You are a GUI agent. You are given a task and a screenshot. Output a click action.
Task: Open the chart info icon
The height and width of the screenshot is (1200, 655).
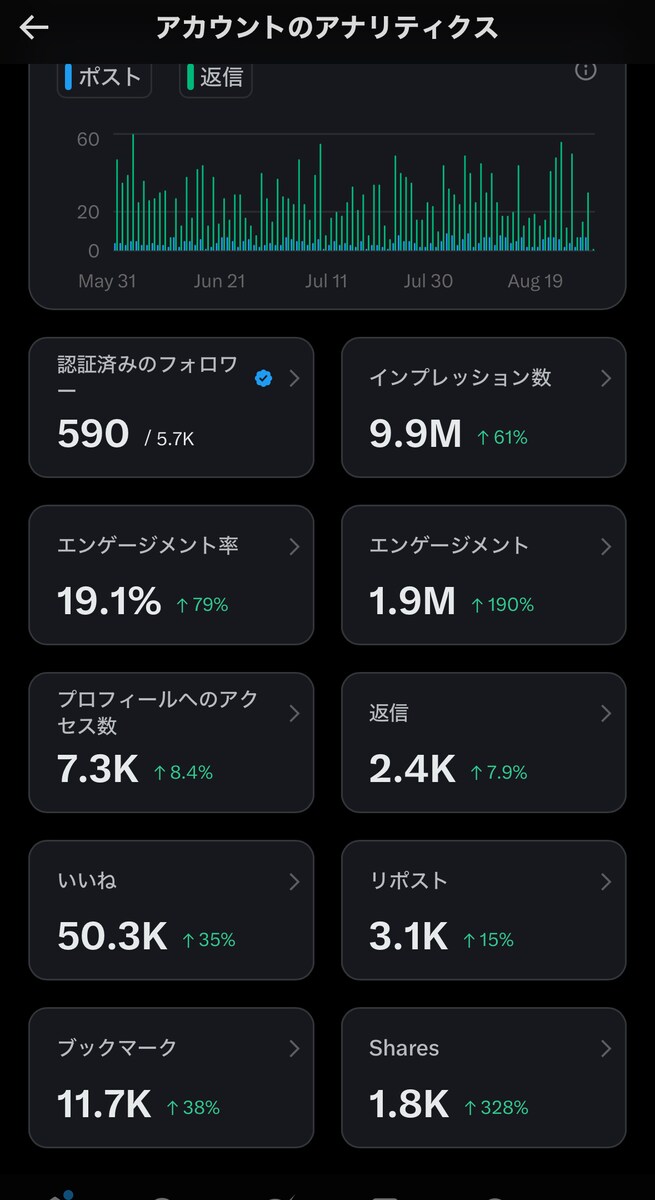click(x=586, y=70)
